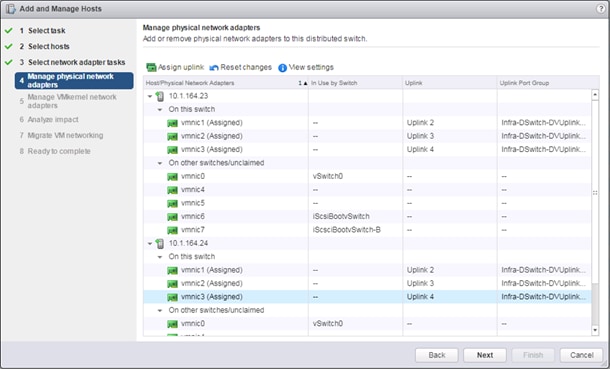
Task: Click the NIC icon of highlighted vmnic3 under 10.1.164.24
Action: [x=172, y=297]
